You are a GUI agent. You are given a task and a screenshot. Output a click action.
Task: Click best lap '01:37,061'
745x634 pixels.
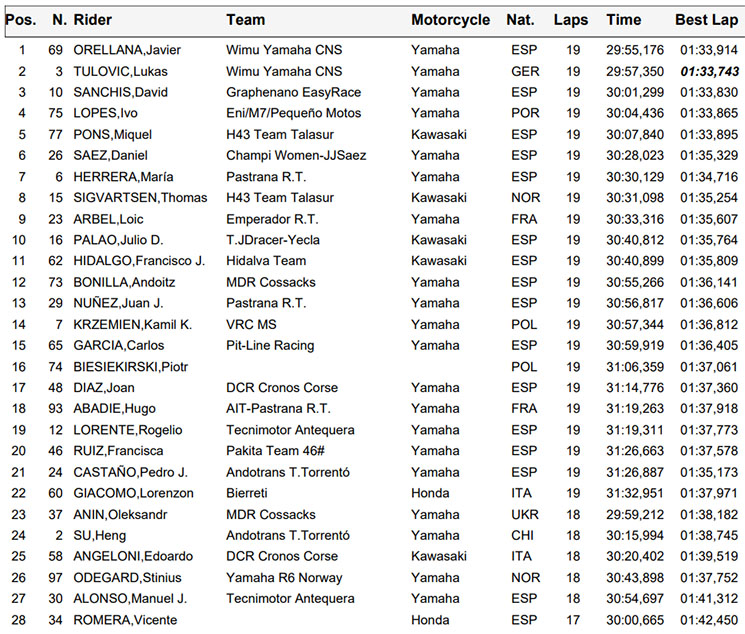[x=709, y=367]
